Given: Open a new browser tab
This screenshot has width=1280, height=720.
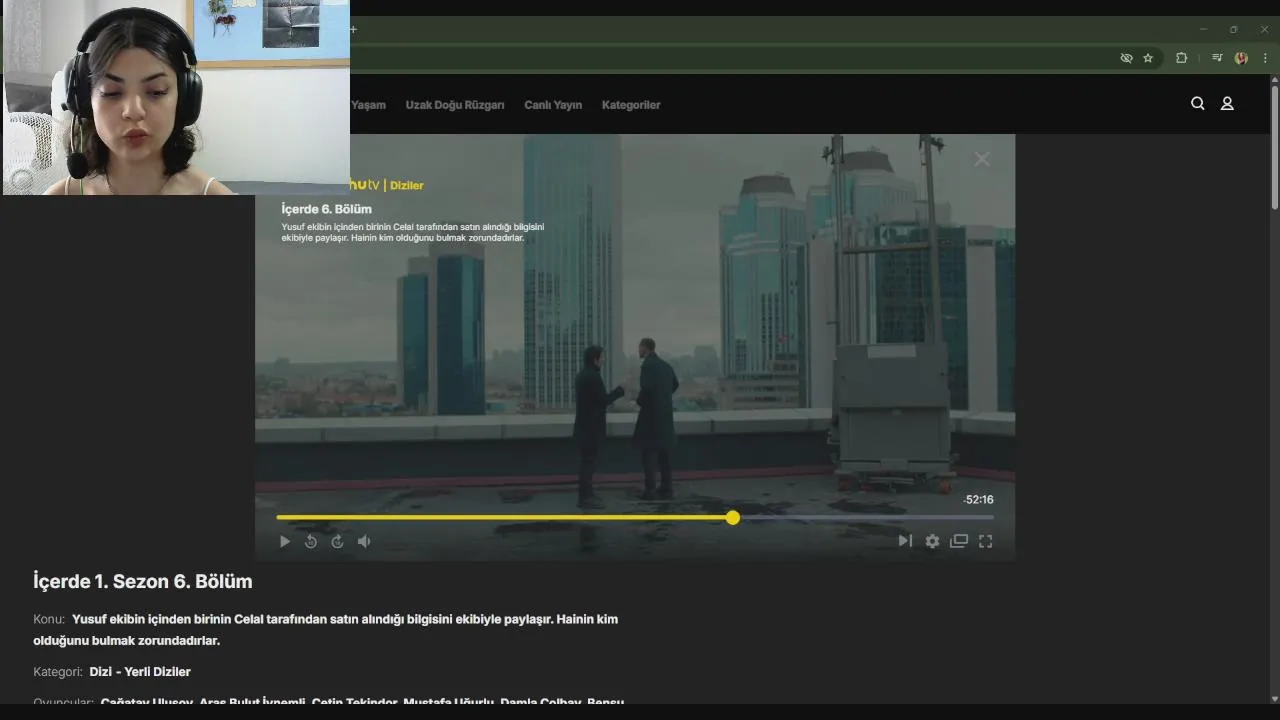Looking at the screenshot, I should coord(353,29).
